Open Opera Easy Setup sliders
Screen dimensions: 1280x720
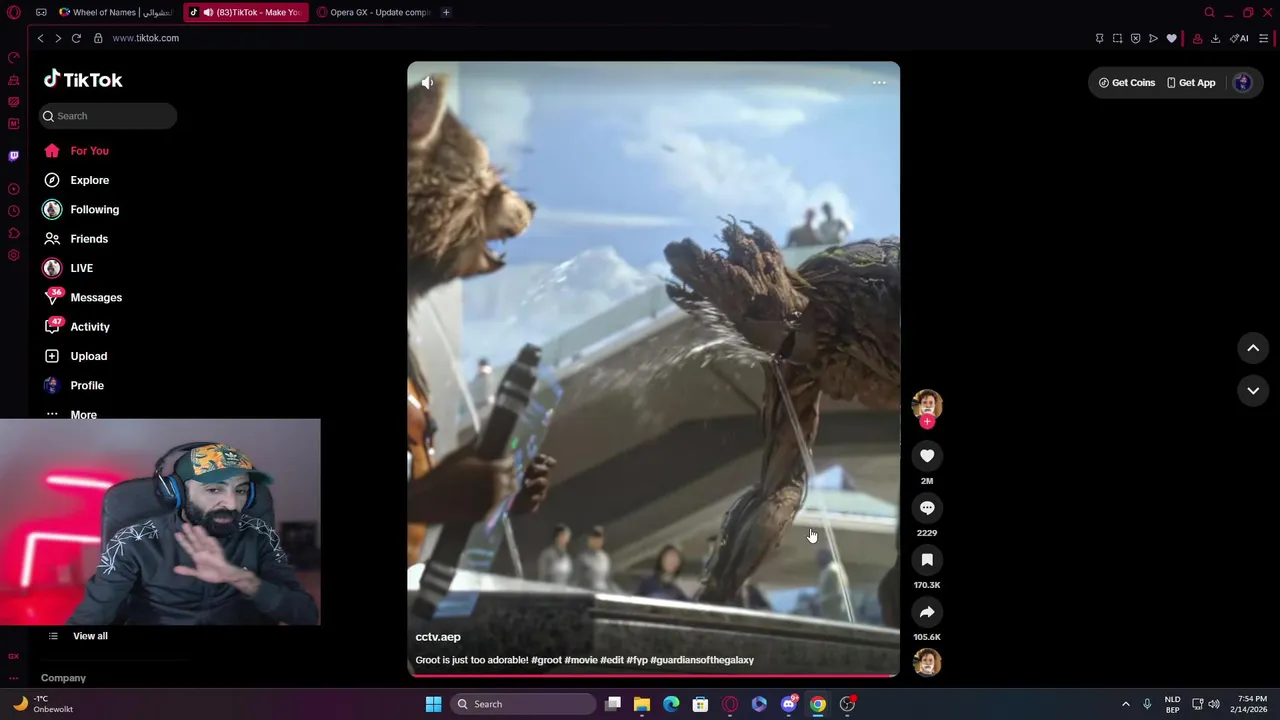pos(1264,39)
